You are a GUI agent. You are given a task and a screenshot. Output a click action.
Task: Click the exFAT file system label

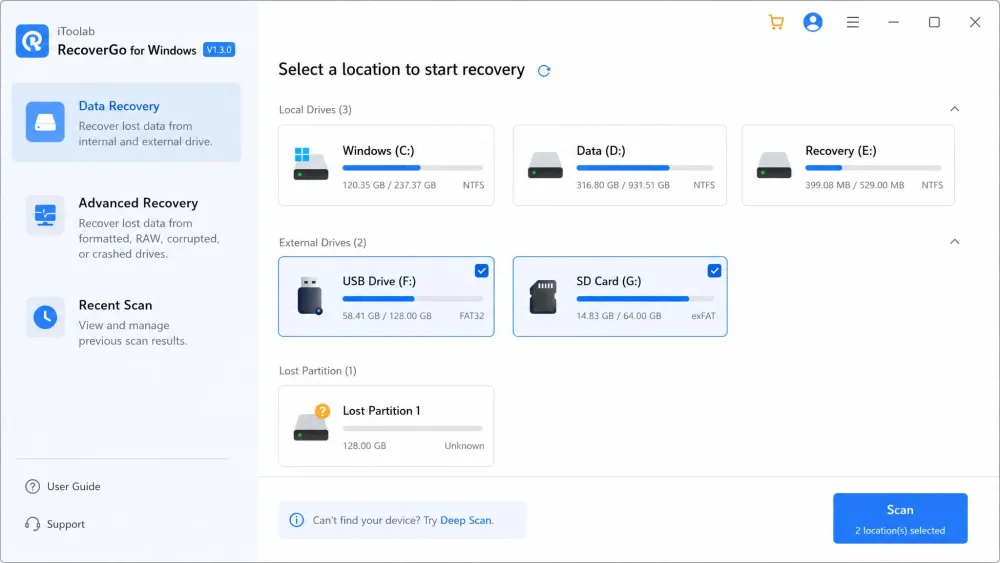[x=703, y=316]
